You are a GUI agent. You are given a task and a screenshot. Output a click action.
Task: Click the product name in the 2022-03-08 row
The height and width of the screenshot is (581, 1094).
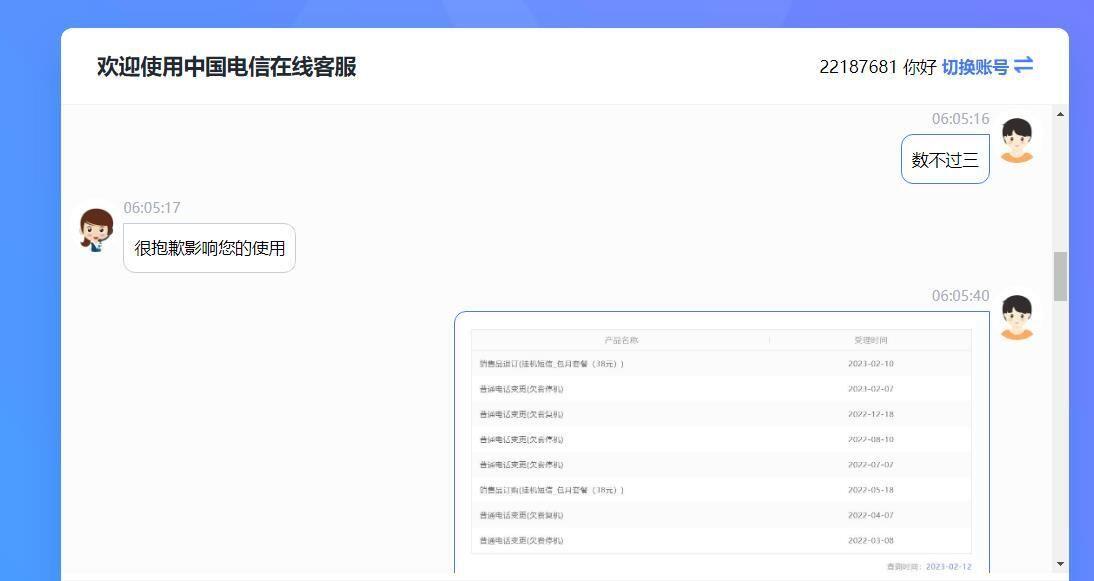521,540
